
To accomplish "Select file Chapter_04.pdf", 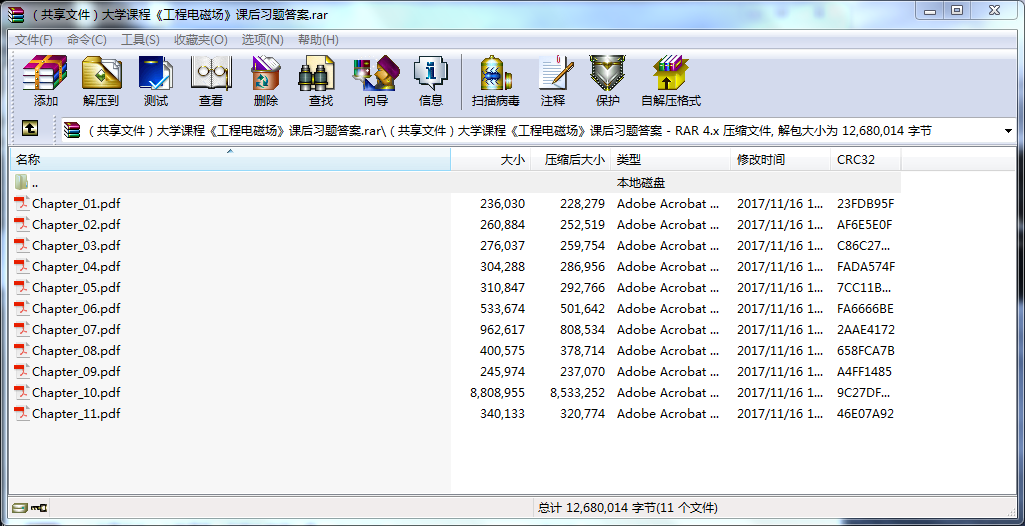I will pyautogui.click(x=76, y=266).
